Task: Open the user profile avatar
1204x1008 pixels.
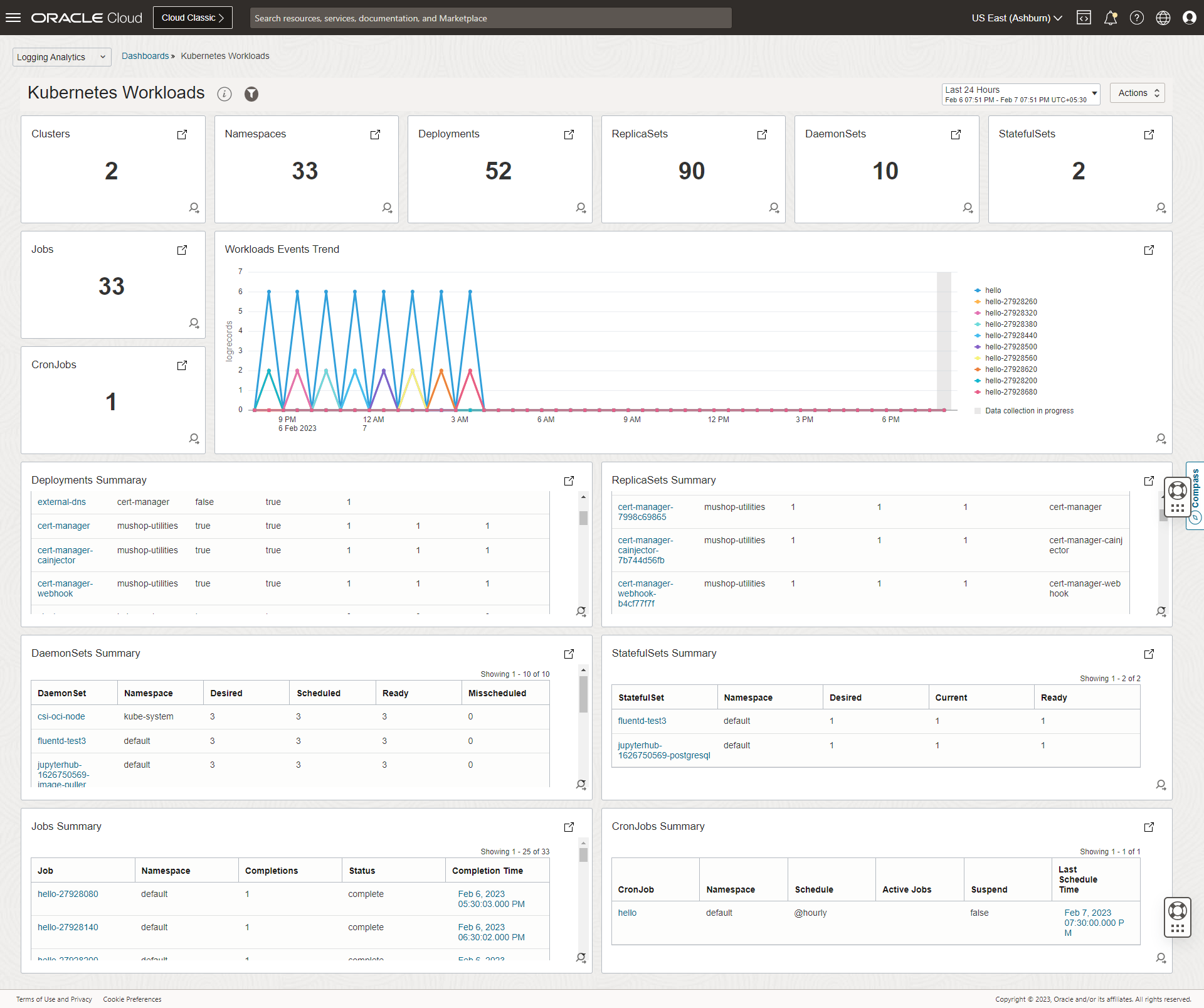Action: (x=1190, y=18)
